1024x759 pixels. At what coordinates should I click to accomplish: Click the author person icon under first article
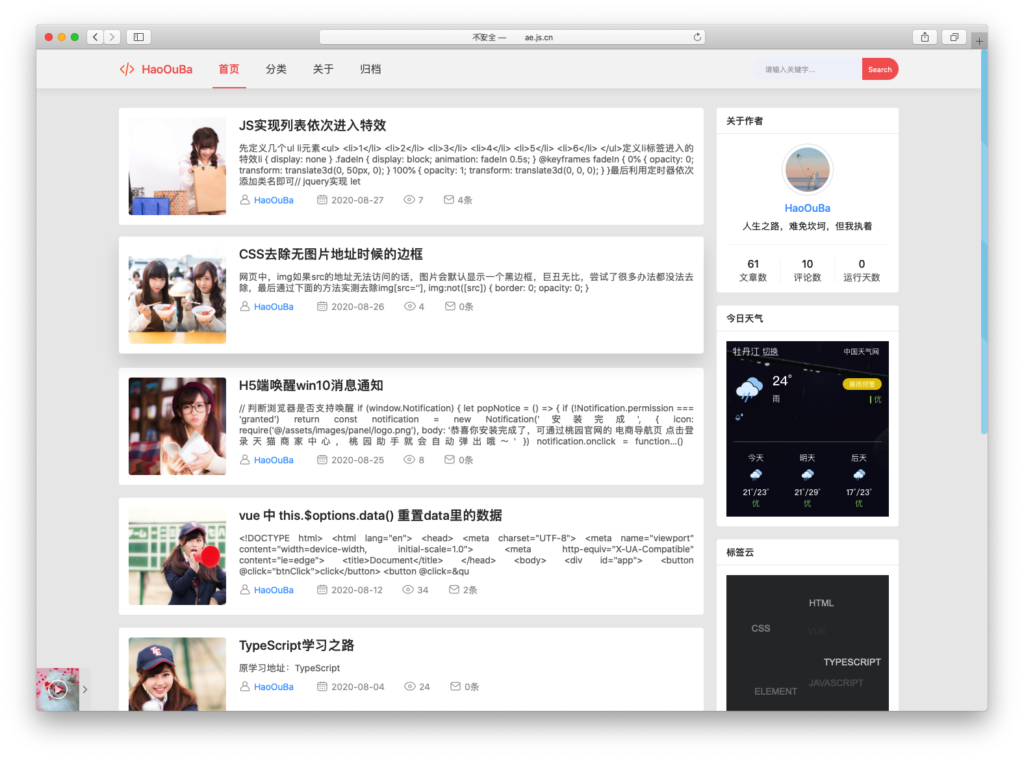point(243,199)
